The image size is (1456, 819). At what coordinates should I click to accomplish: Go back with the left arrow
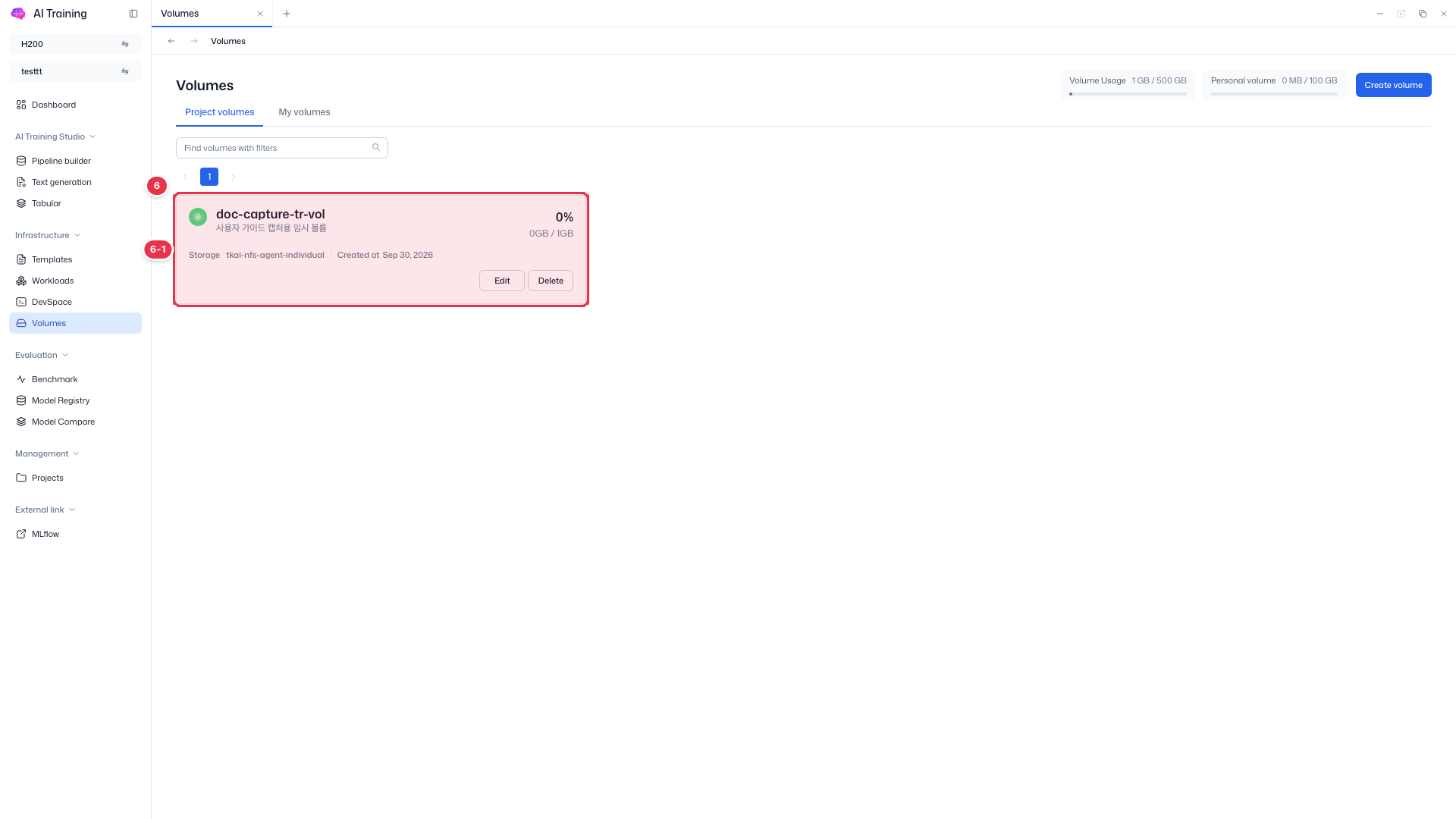pos(171,41)
